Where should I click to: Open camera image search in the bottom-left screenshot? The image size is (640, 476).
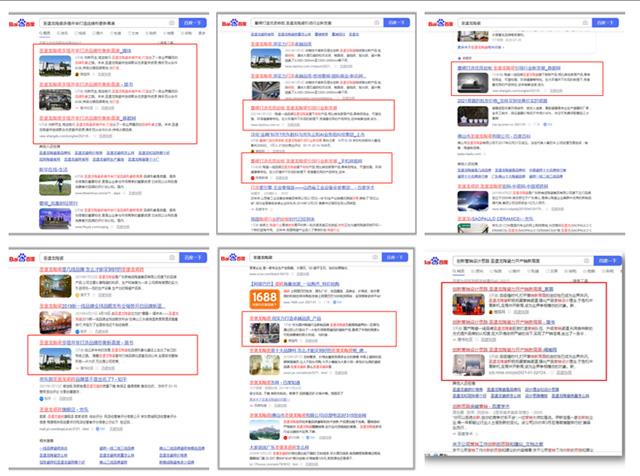[x=172, y=258]
